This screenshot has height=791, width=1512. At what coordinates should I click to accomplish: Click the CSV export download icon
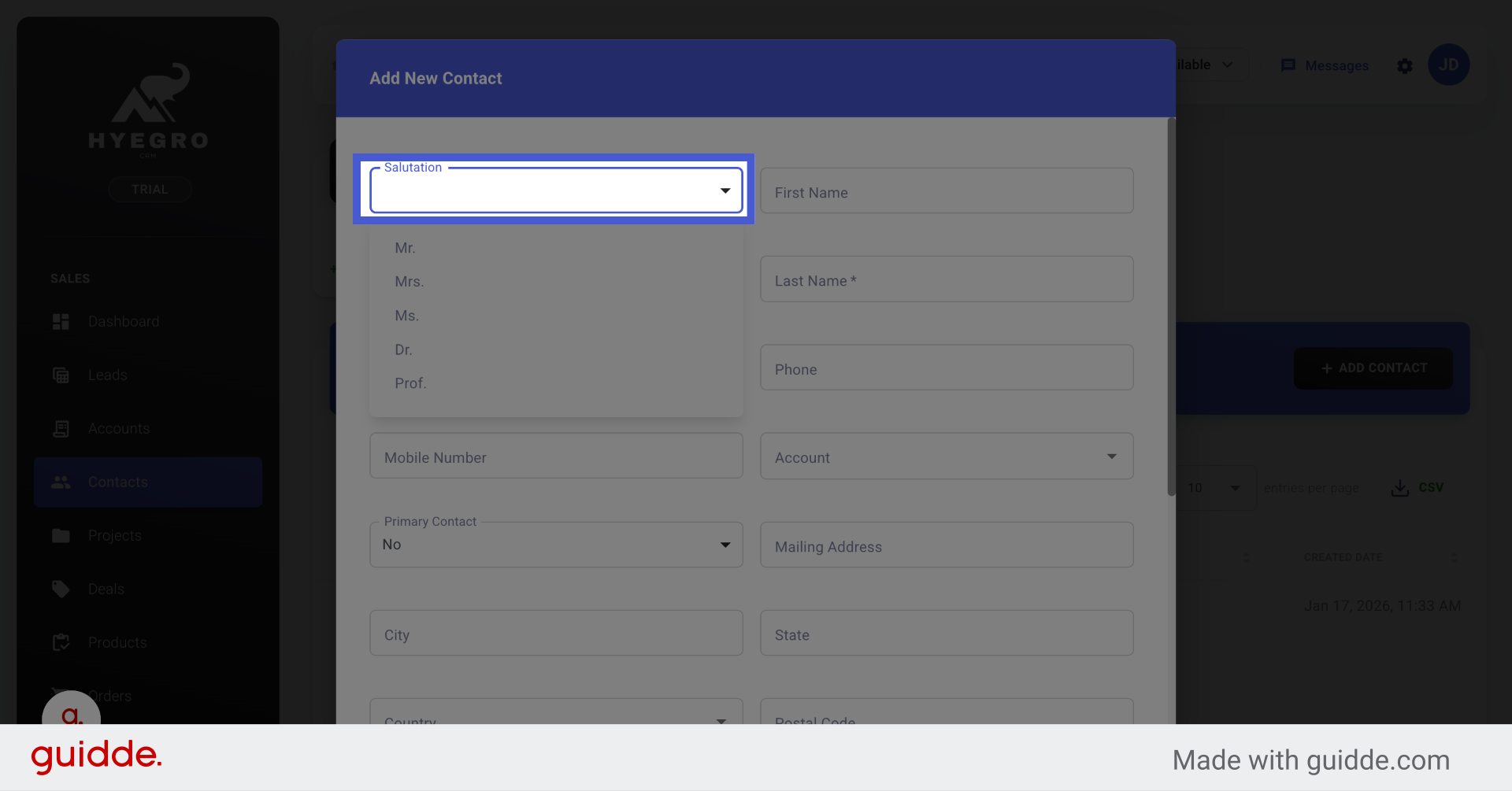click(x=1399, y=488)
